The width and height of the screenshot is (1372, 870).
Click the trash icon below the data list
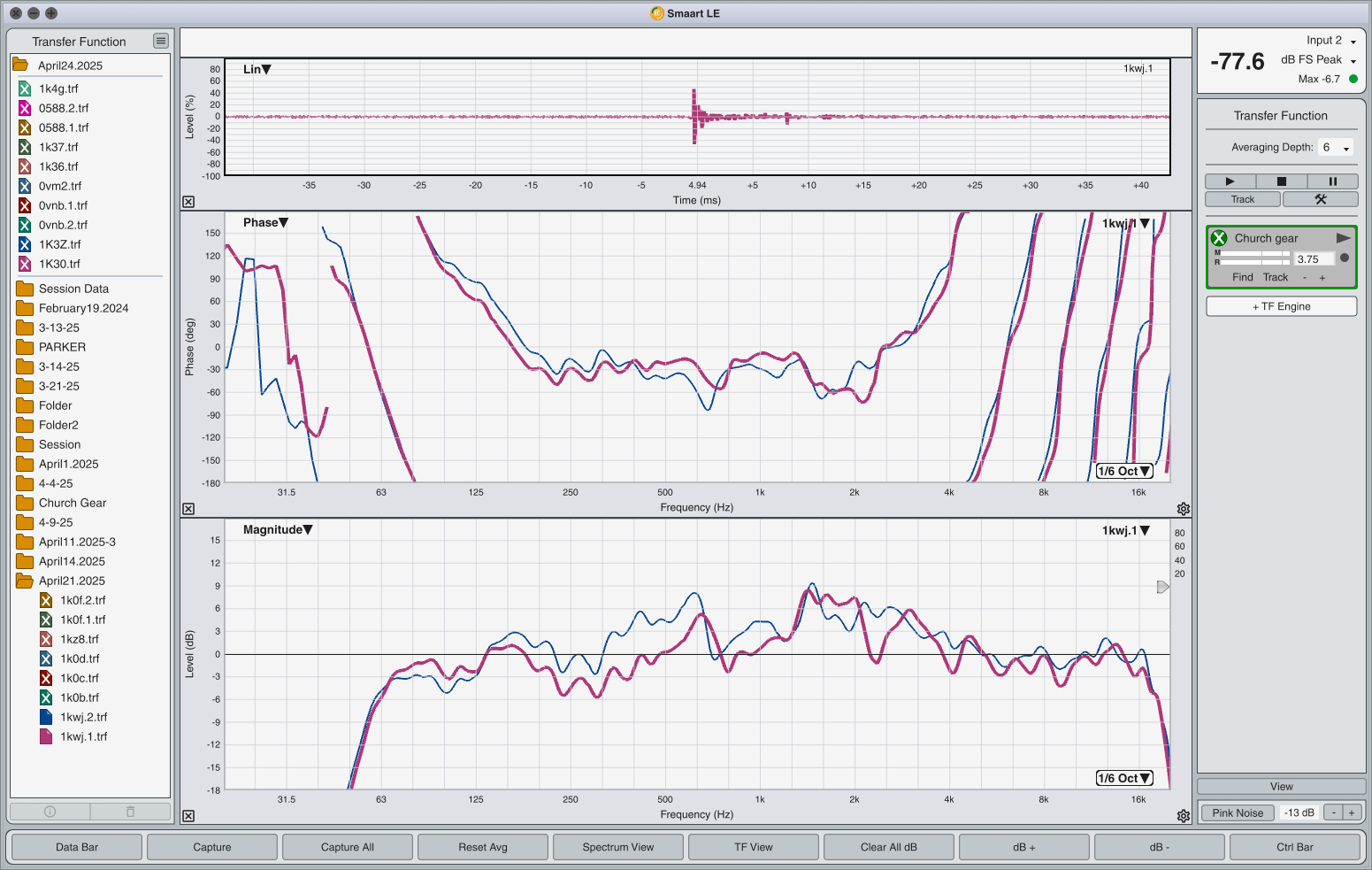(130, 812)
